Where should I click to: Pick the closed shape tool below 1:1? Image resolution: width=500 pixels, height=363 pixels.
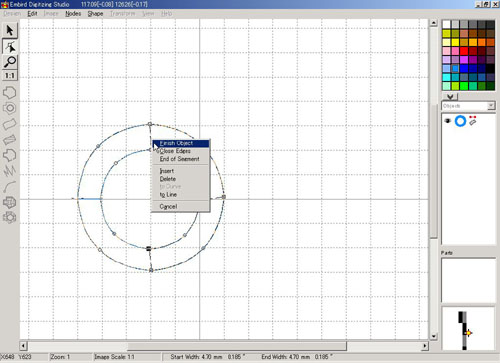(x=10, y=92)
